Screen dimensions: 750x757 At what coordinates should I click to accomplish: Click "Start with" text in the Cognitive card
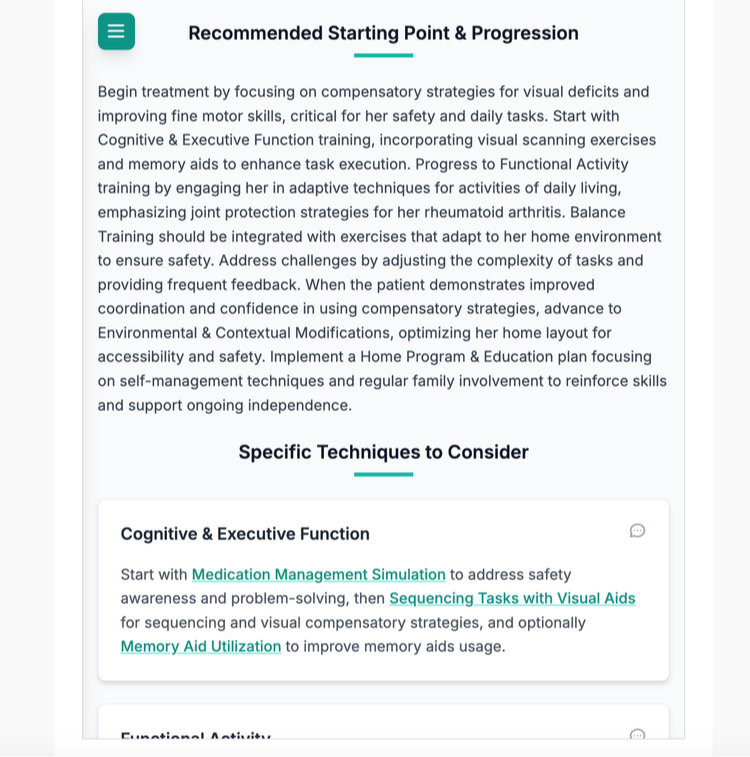tap(153, 575)
